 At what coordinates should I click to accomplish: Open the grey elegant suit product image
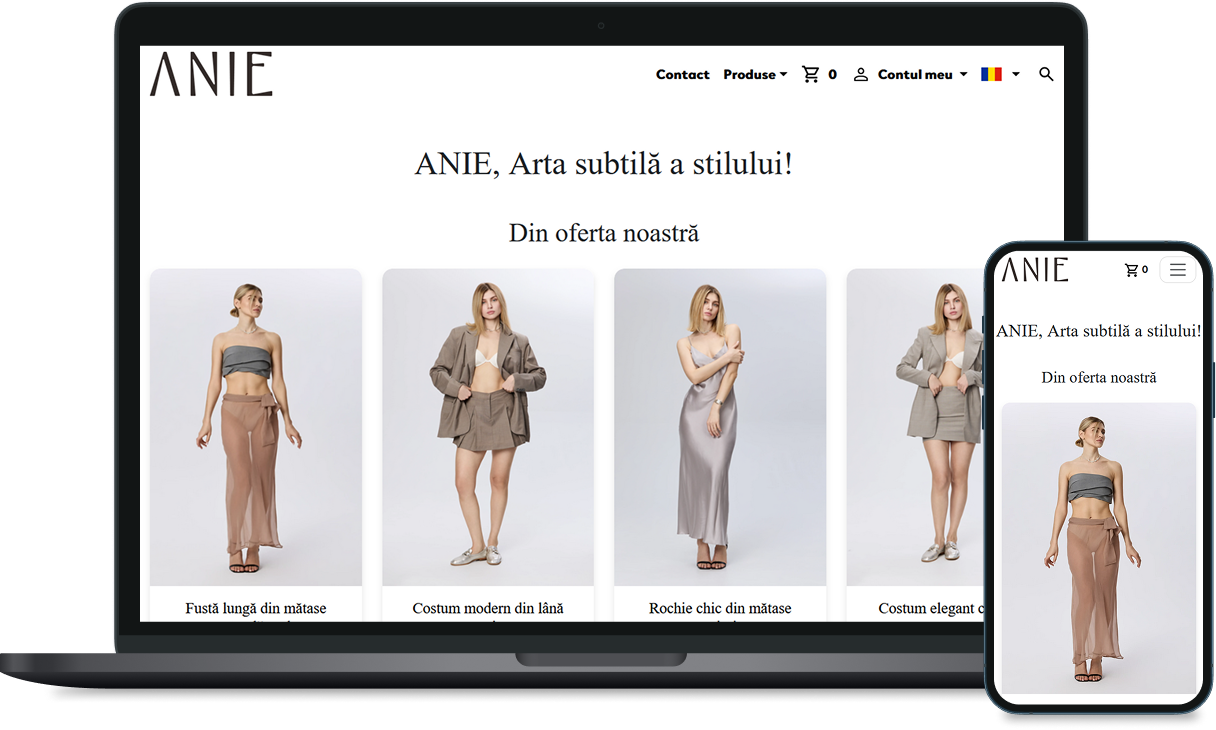click(915, 427)
